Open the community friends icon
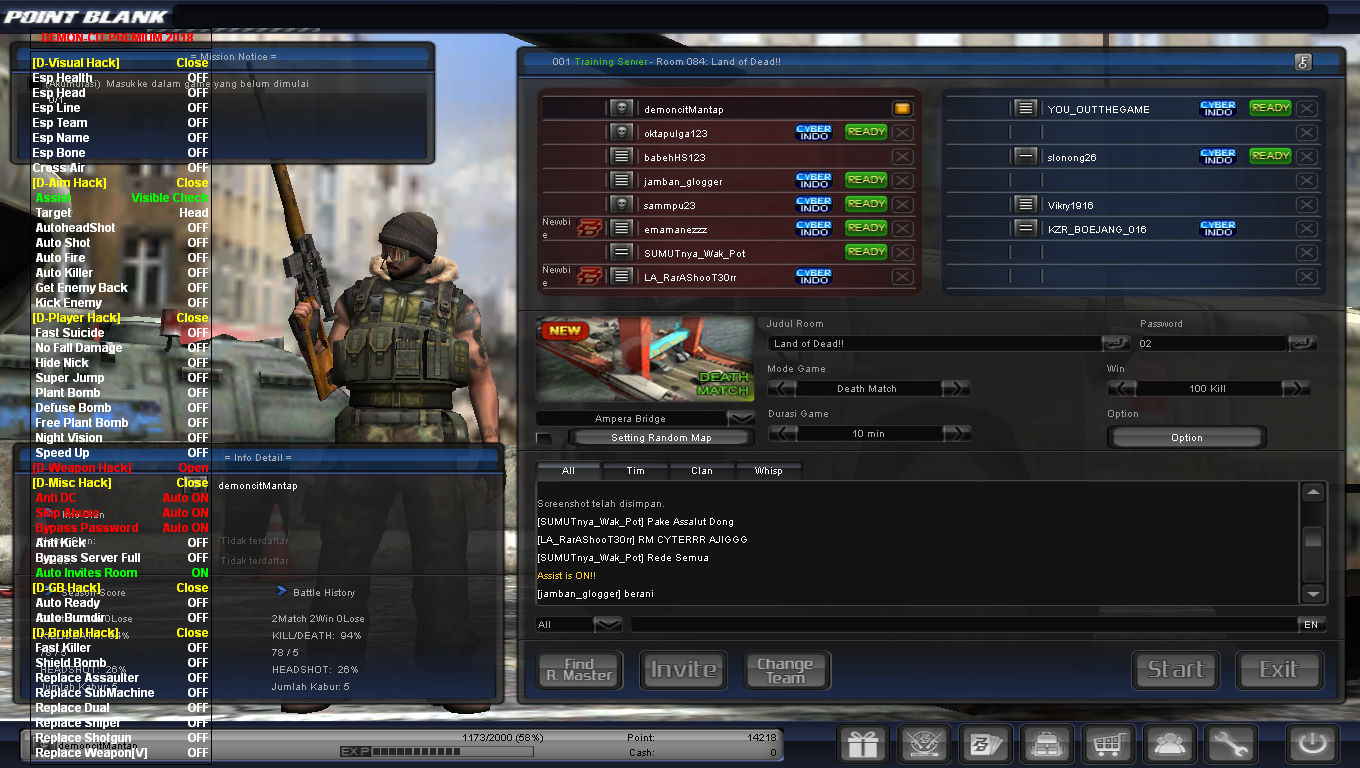The height and width of the screenshot is (768, 1360). 1170,744
